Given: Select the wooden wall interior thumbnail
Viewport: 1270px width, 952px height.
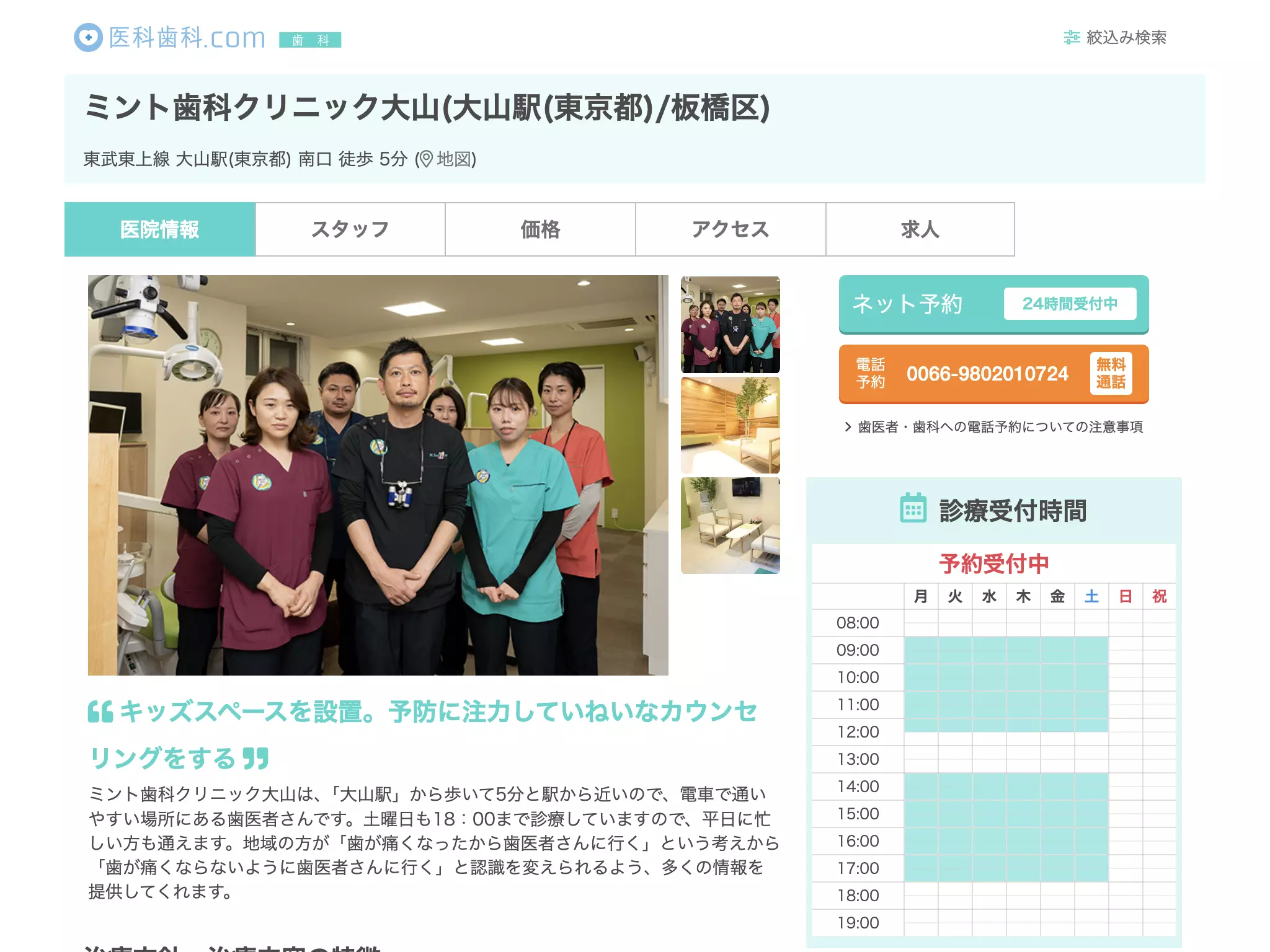Looking at the screenshot, I should tap(730, 425).
